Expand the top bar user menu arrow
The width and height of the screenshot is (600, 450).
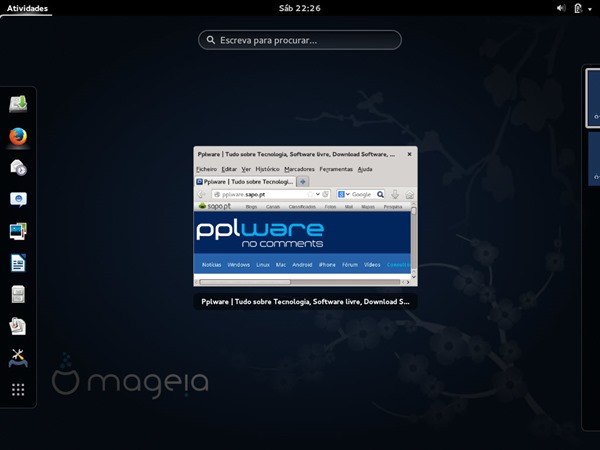pos(590,9)
